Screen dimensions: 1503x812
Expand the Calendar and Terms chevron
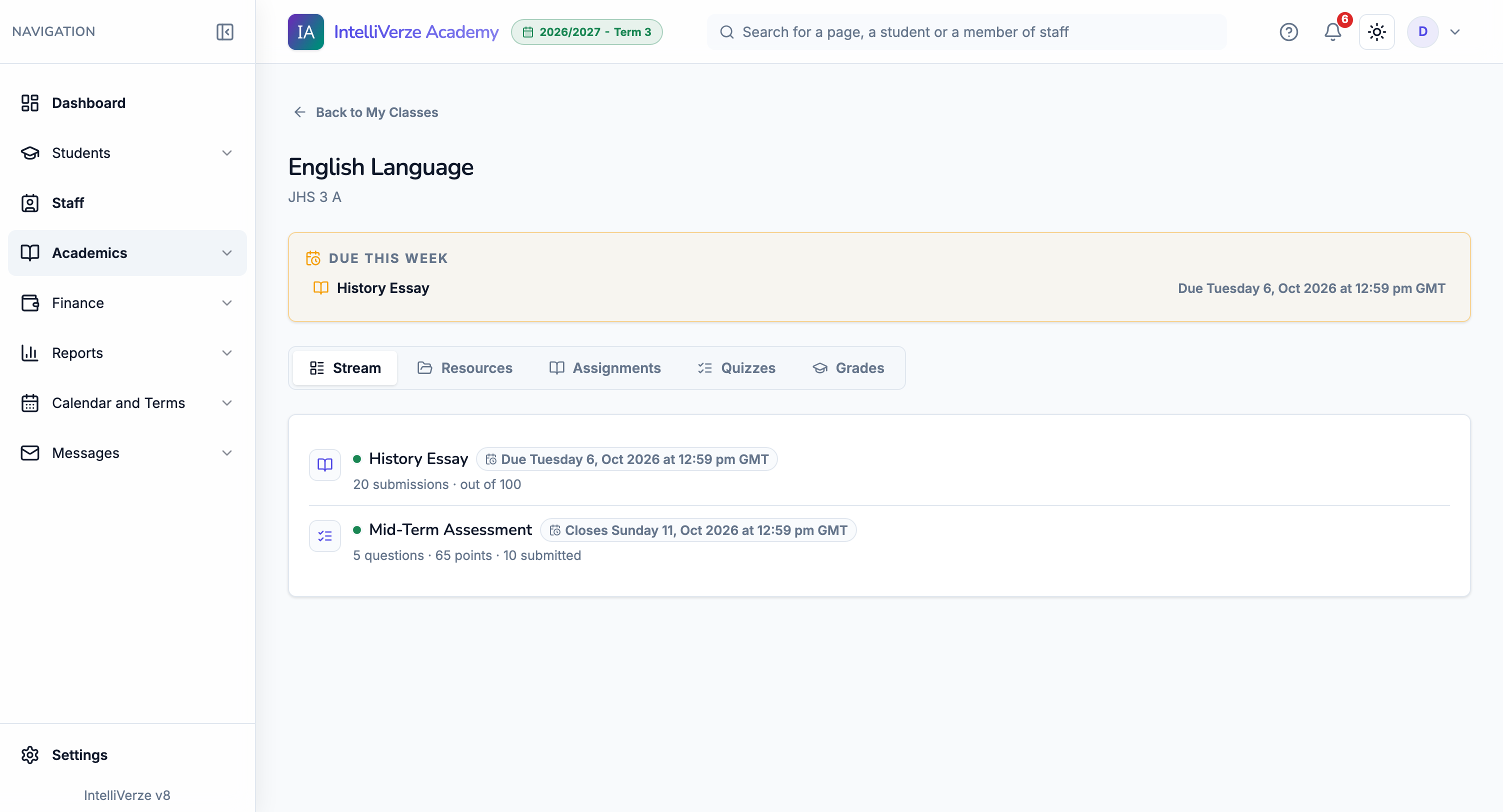[x=227, y=403]
